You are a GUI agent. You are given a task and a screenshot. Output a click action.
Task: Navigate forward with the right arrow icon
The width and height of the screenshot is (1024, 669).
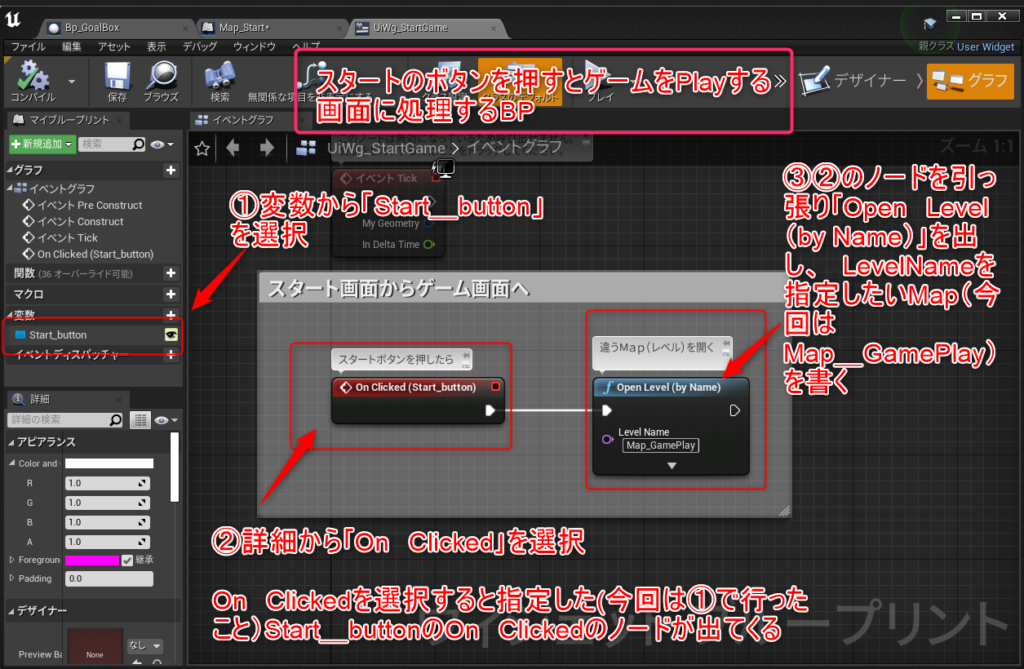click(x=266, y=148)
